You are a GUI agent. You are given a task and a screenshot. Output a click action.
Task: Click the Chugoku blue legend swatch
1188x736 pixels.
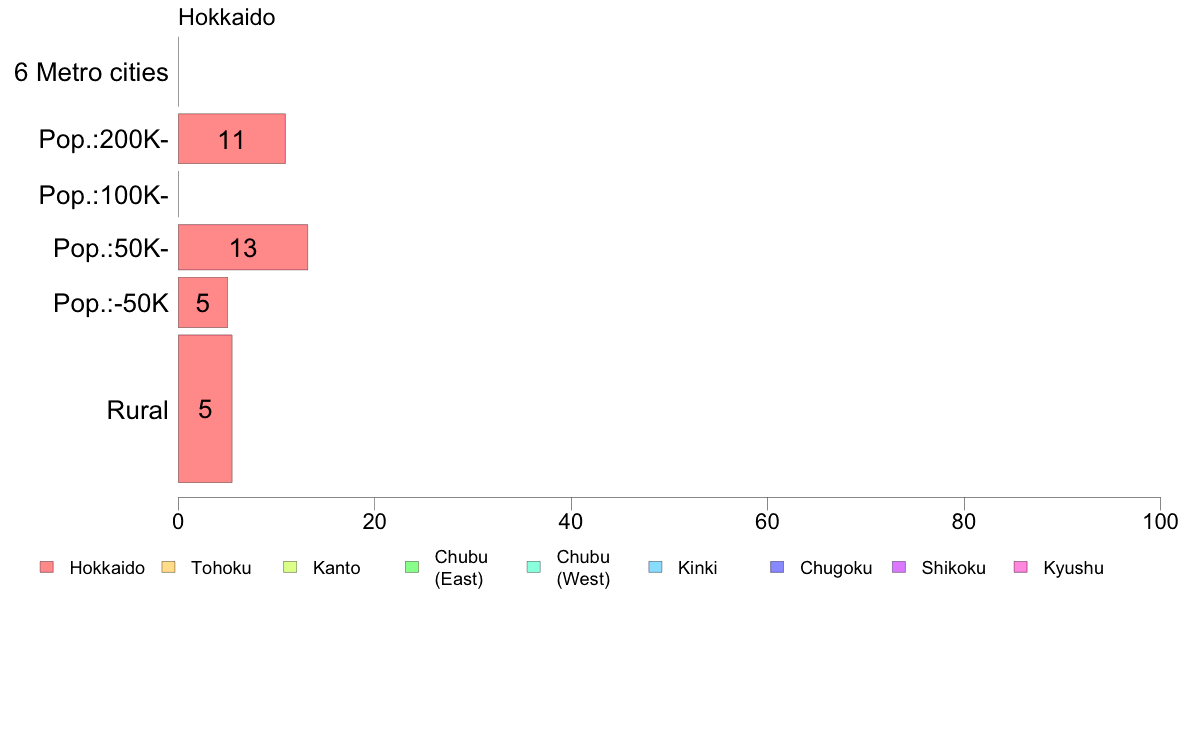pos(777,567)
